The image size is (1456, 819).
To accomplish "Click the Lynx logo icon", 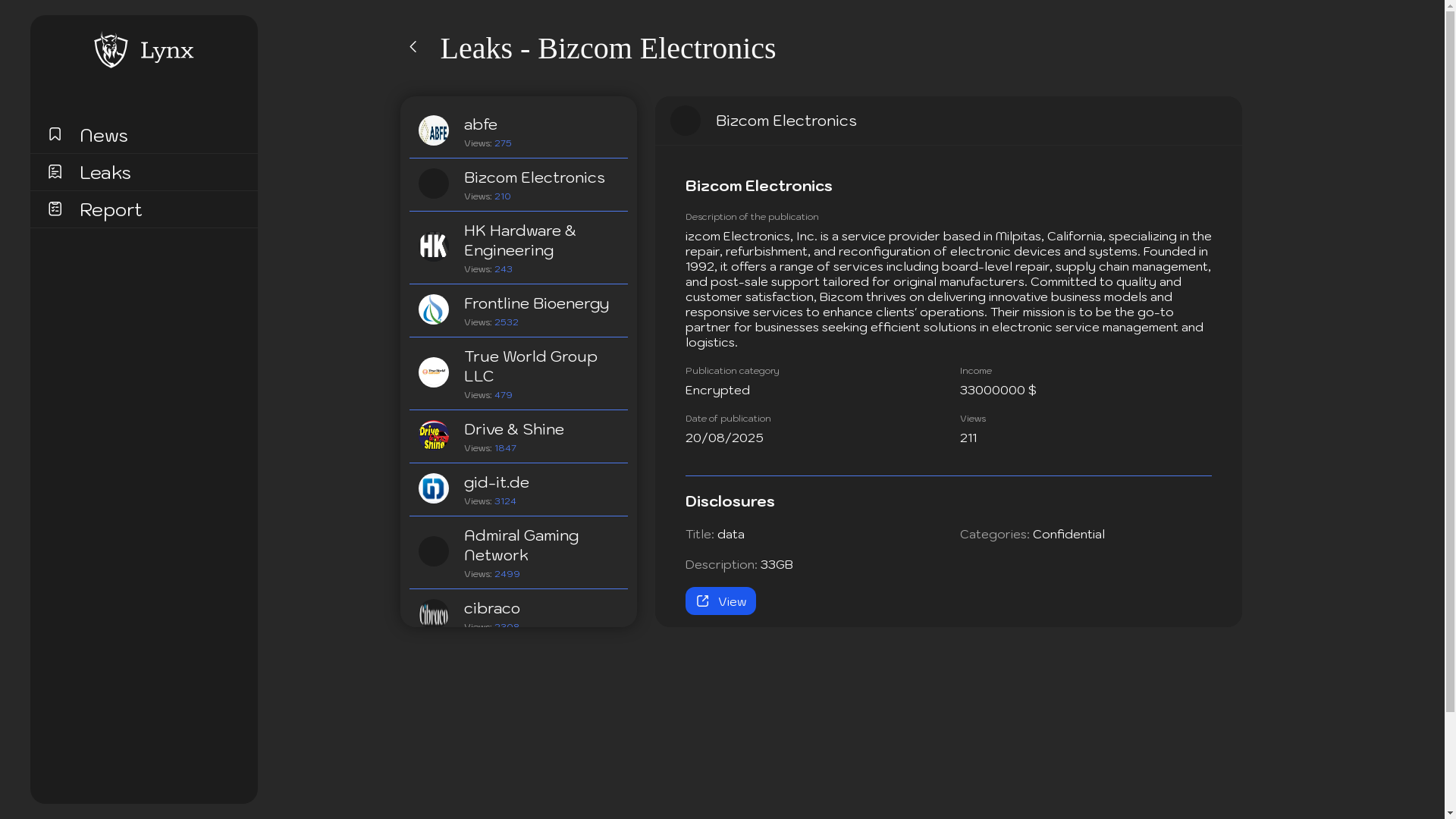I will 111,50.
